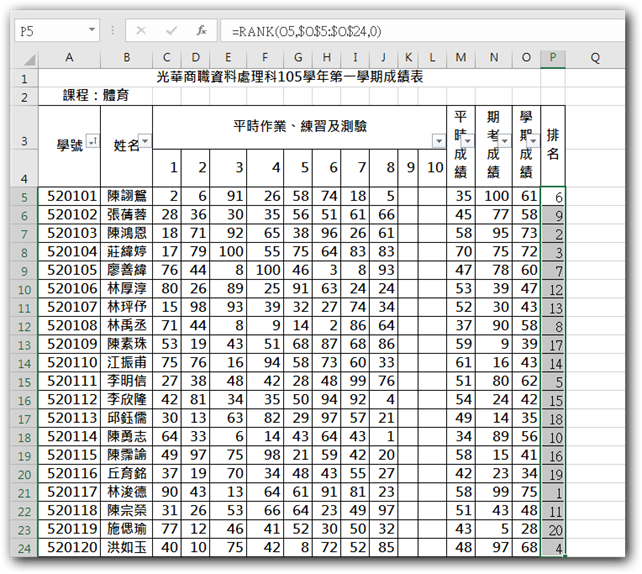Select column Q header
The height and width of the screenshot is (574, 642).
(595, 58)
